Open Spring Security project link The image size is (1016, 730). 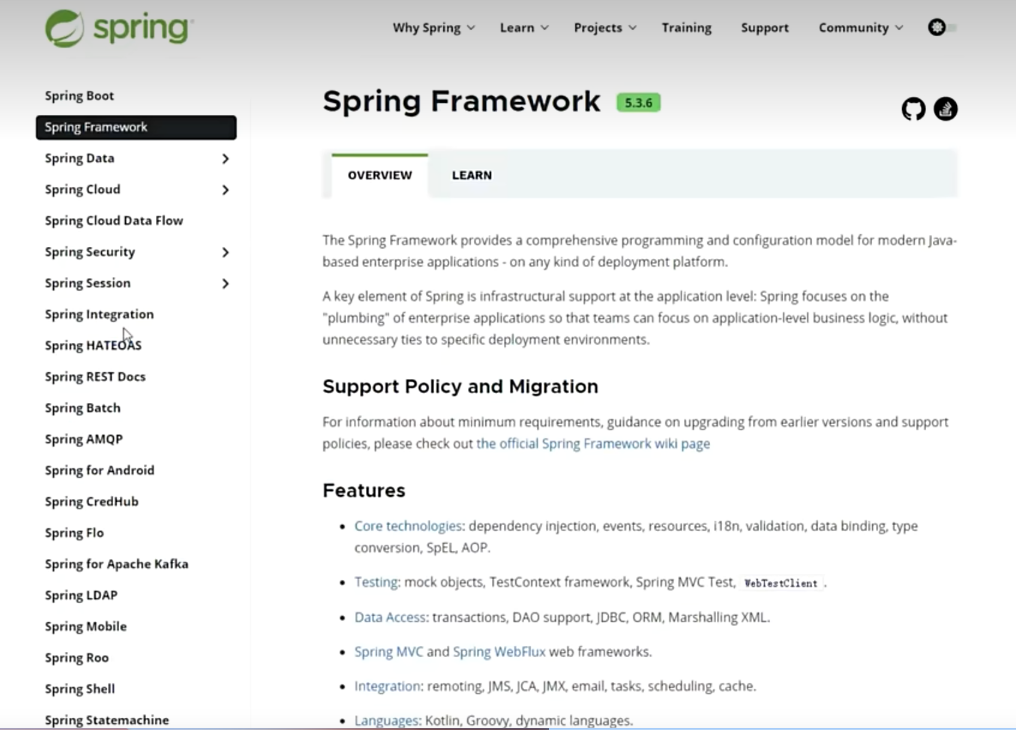pyautogui.click(x=89, y=252)
